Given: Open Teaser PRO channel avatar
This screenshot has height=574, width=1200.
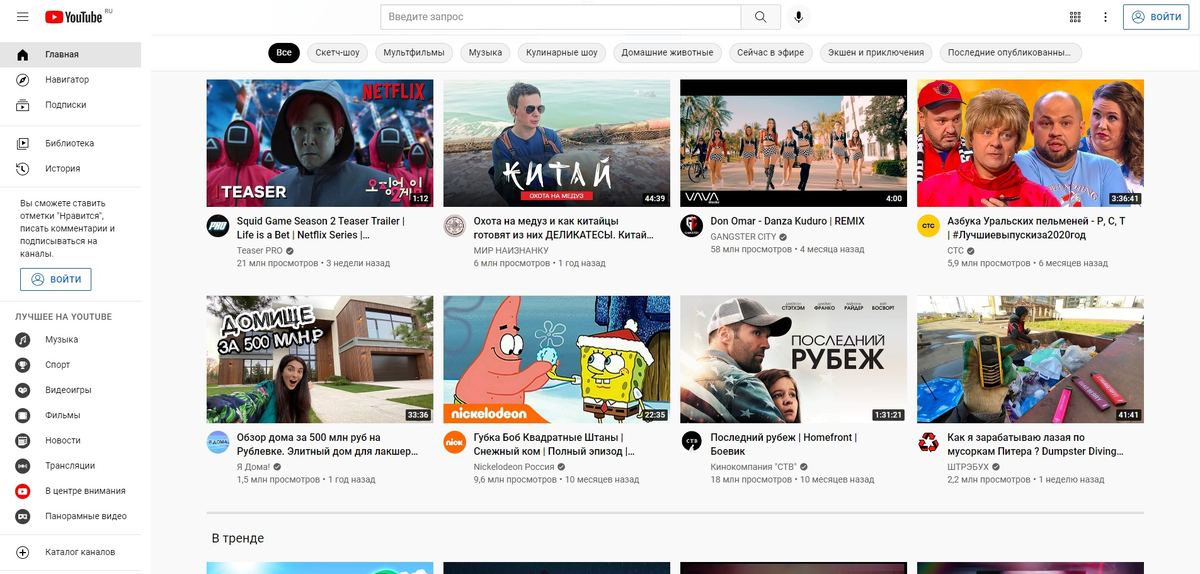Looking at the screenshot, I should pyautogui.click(x=218, y=226).
